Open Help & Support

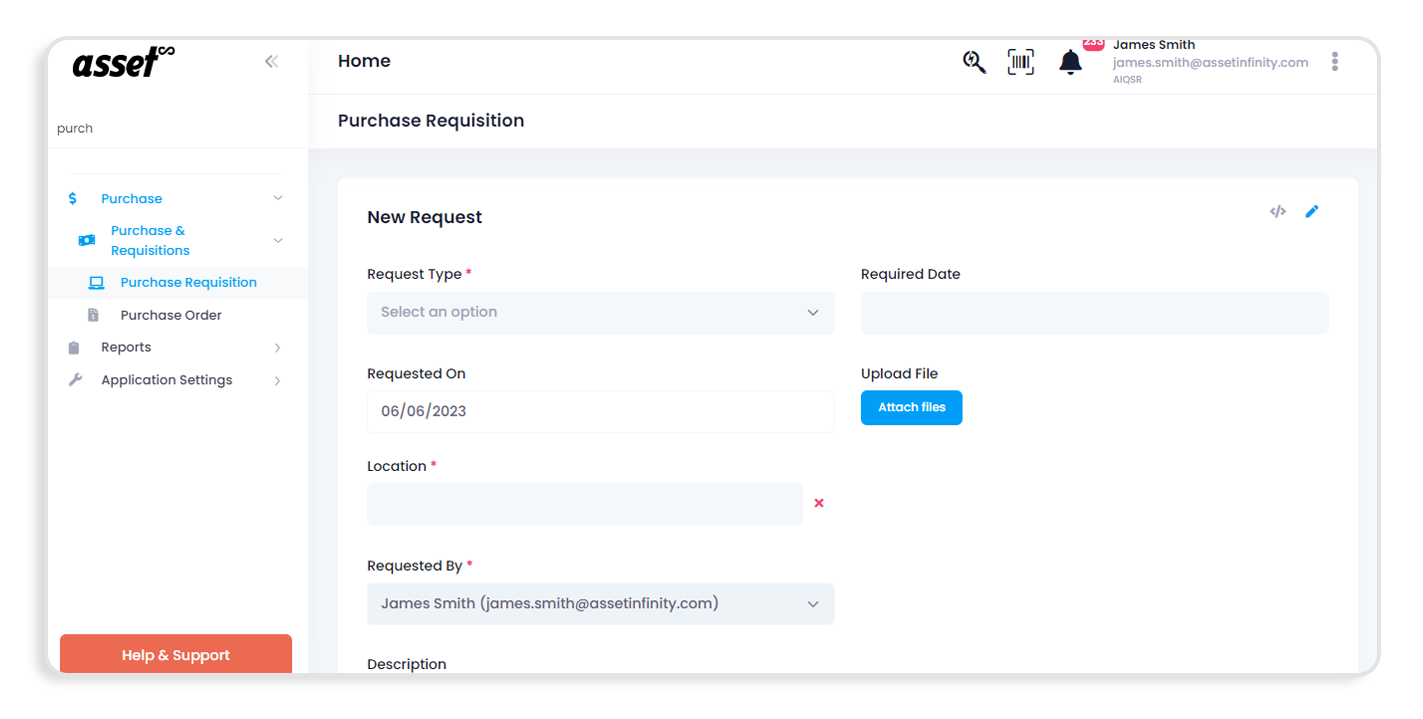175,654
